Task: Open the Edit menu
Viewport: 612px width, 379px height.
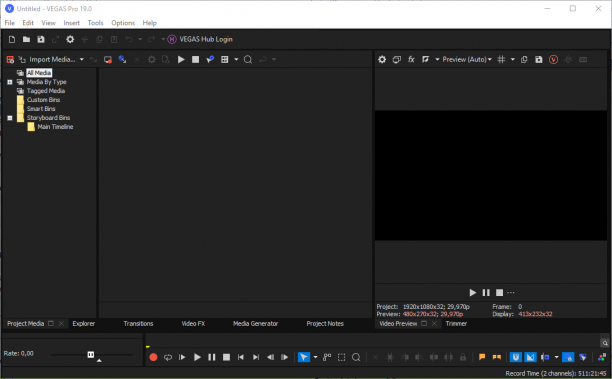Action: (28, 23)
